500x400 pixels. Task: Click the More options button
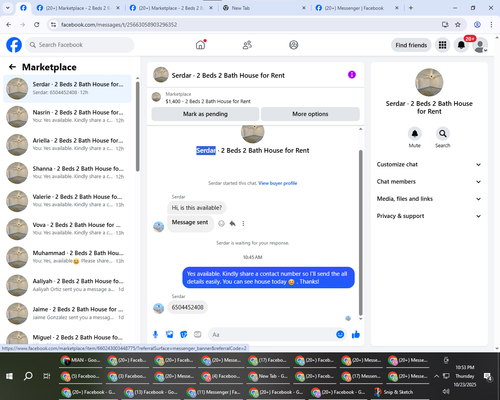click(310, 114)
